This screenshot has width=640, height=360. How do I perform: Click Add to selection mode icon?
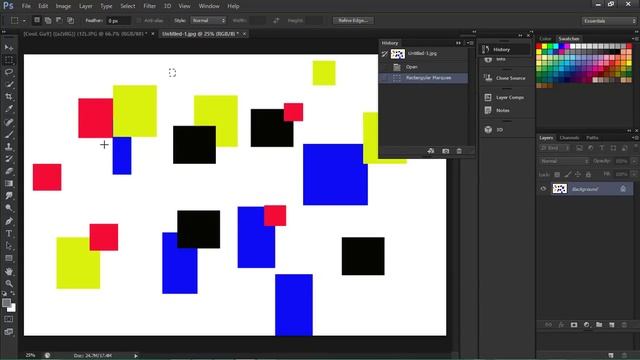point(48,20)
